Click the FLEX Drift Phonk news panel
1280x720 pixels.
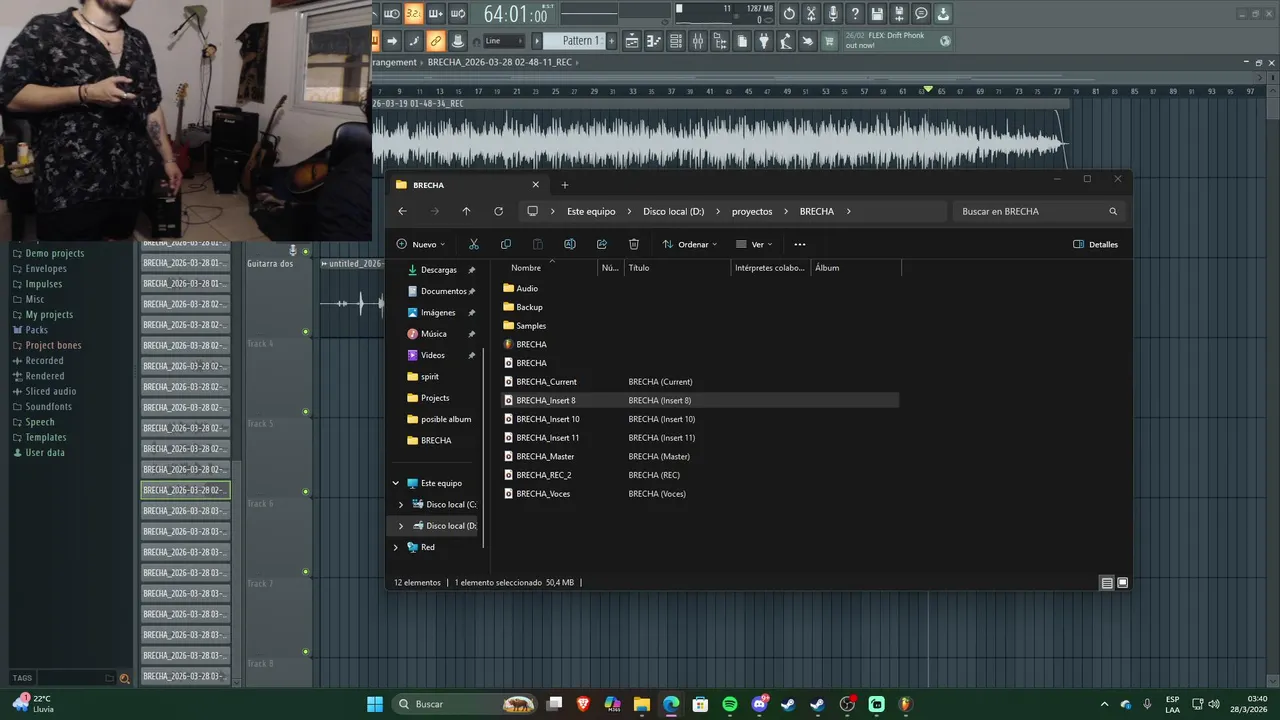[x=897, y=40]
